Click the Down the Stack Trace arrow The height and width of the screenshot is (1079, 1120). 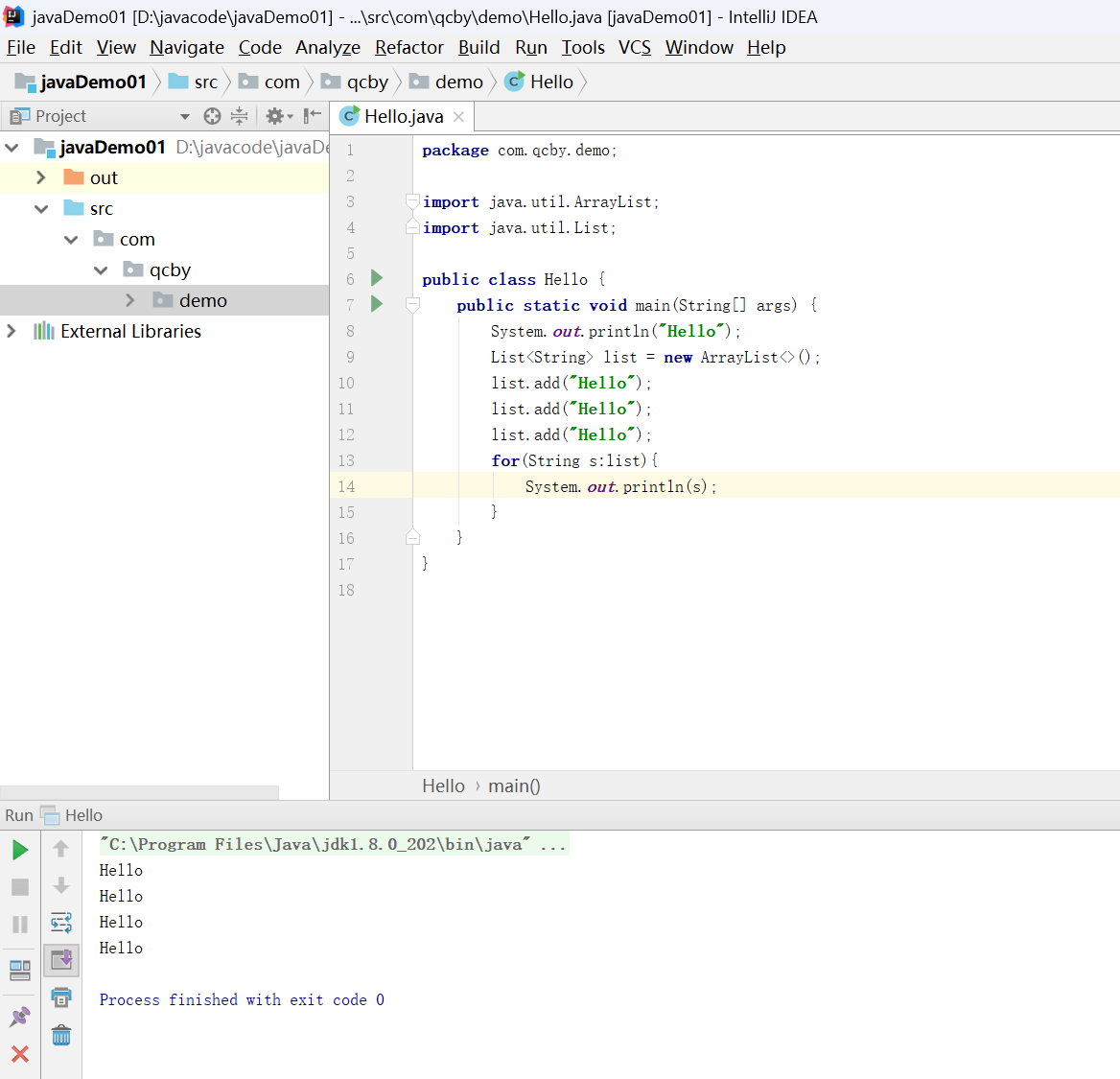pos(60,885)
